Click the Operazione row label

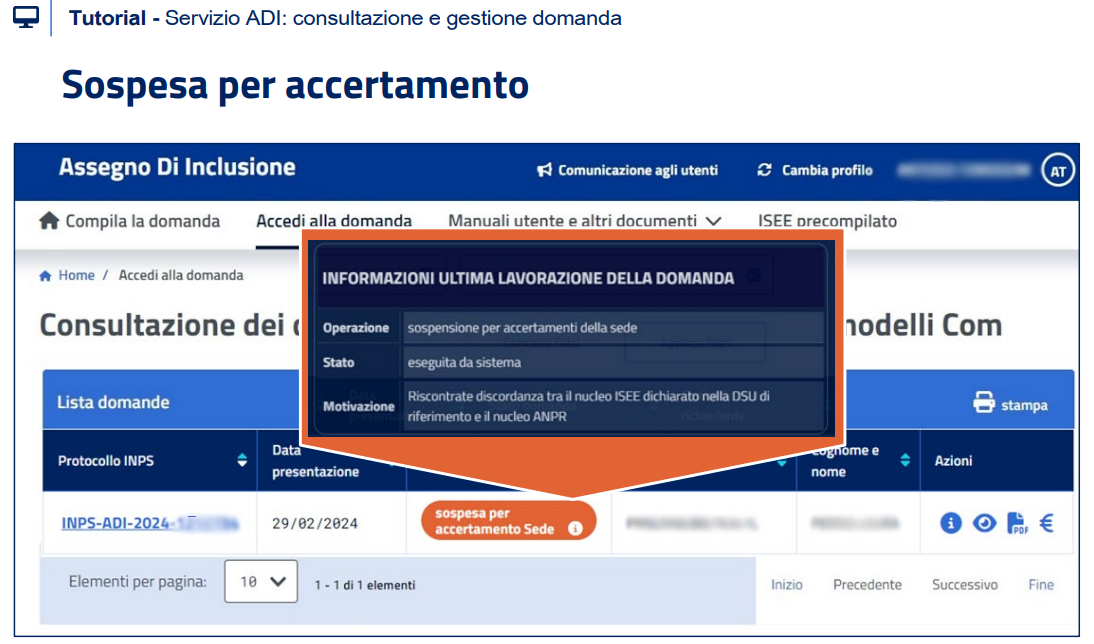[356, 328]
